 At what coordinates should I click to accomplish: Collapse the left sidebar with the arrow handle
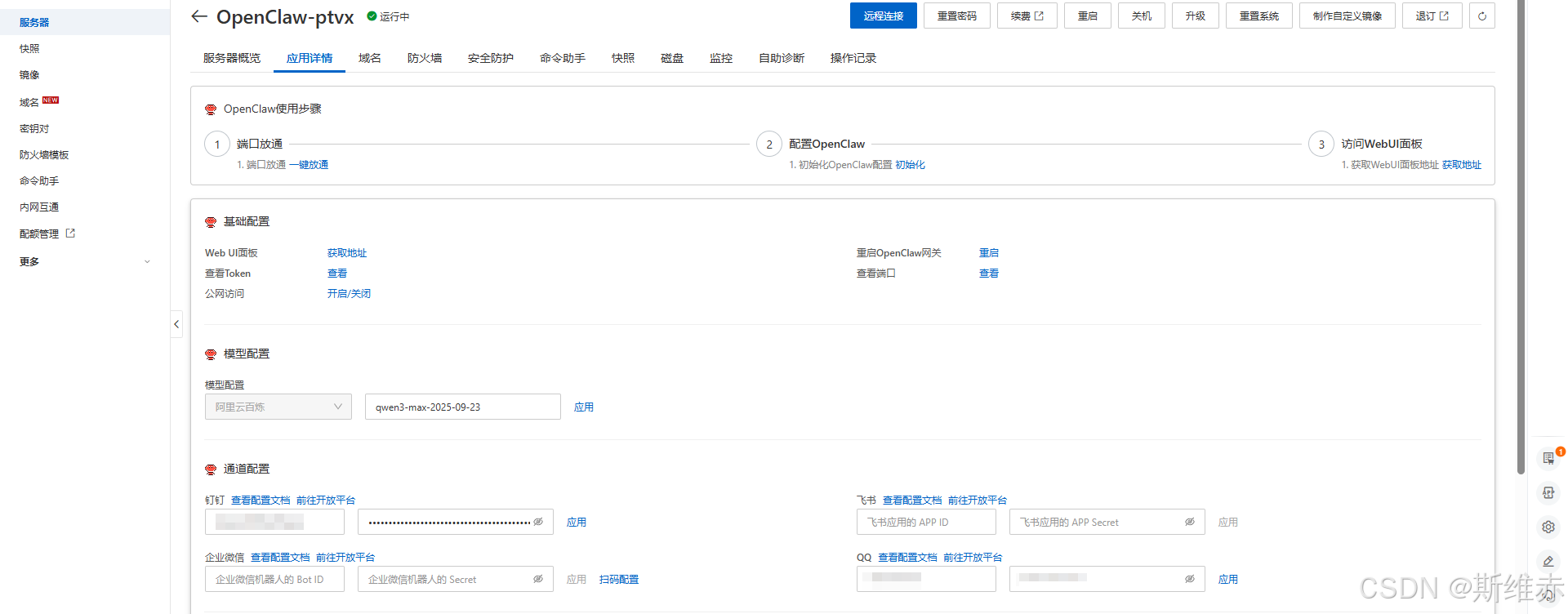[x=176, y=324]
